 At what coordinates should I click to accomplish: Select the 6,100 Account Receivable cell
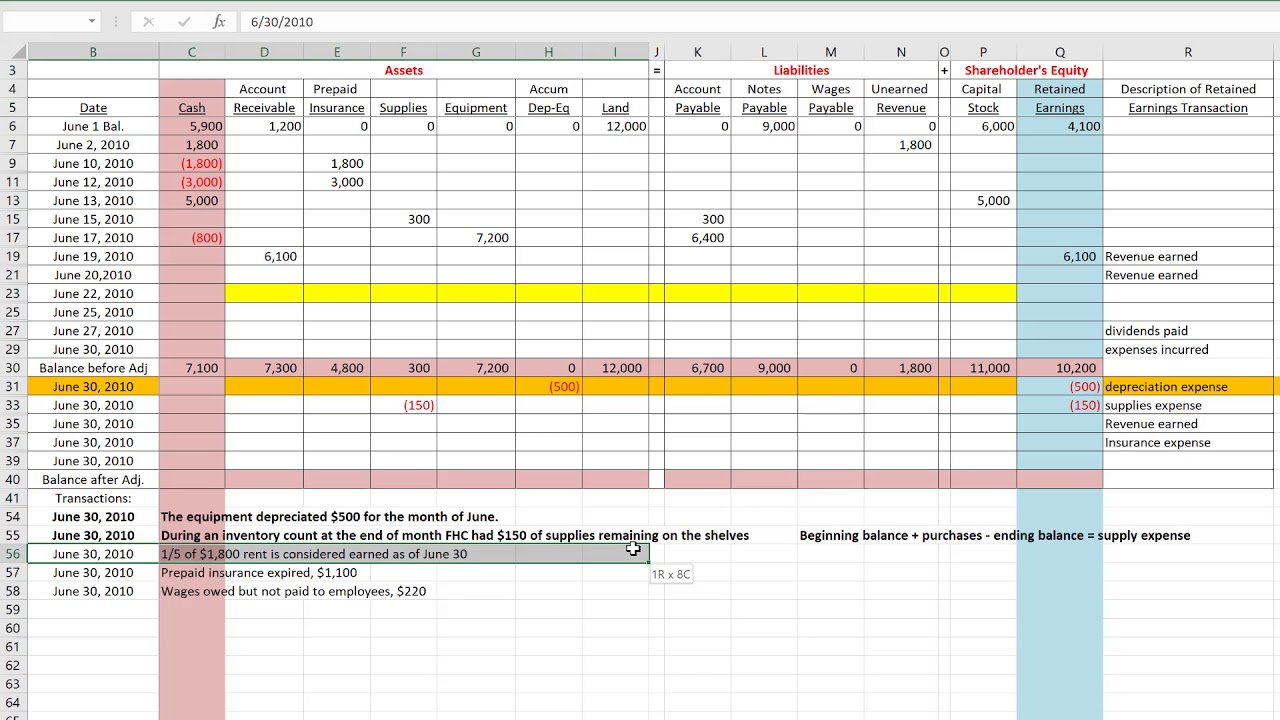click(264, 256)
